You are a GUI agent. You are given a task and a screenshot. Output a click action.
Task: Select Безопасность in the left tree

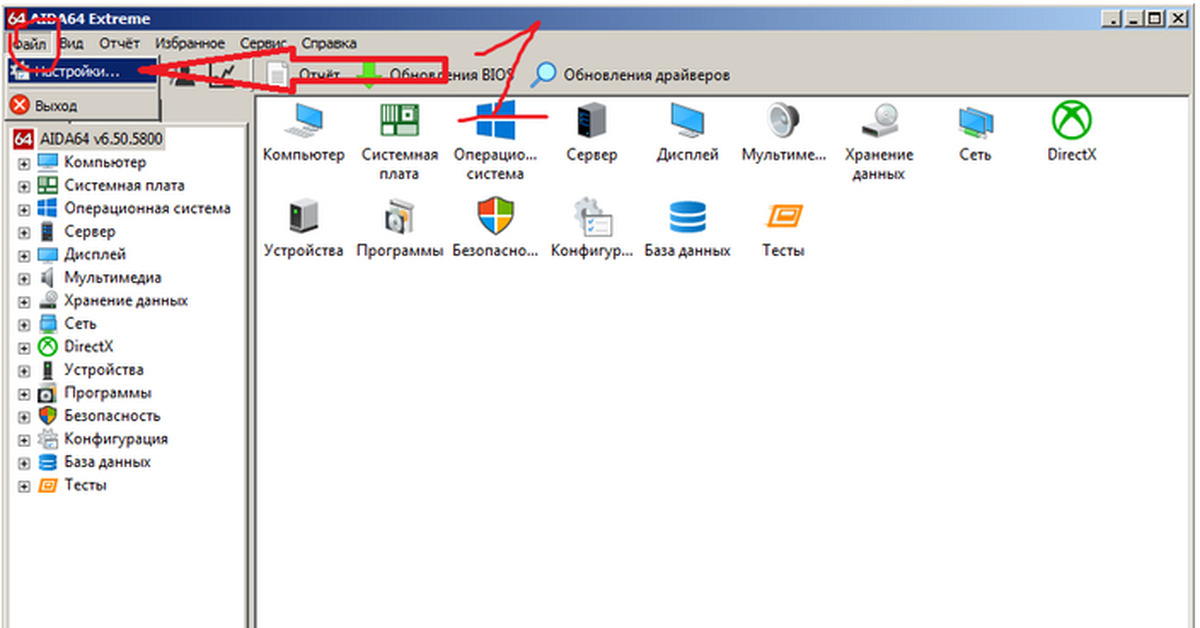coord(112,415)
